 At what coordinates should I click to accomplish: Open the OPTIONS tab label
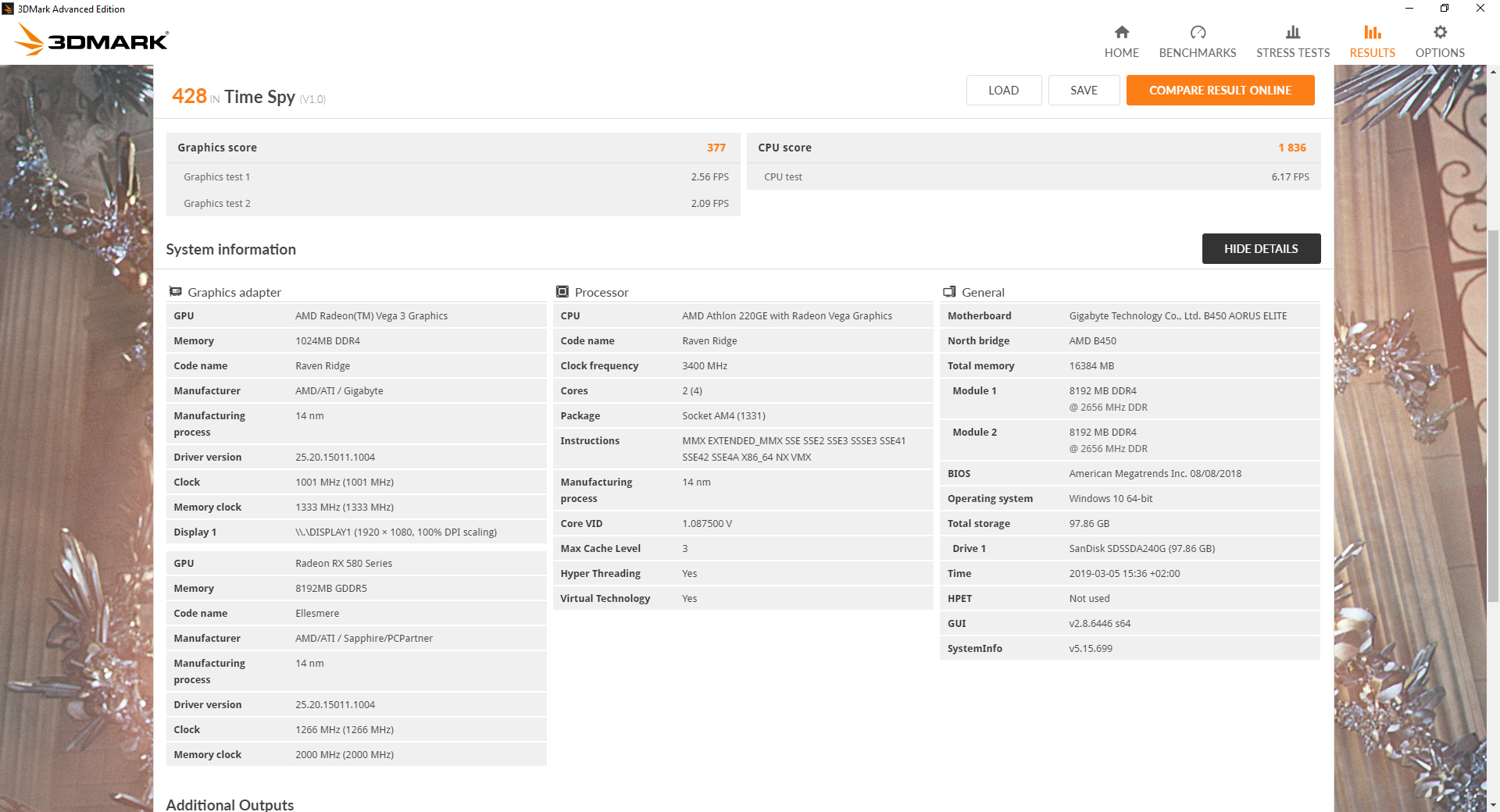pyautogui.click(x=1440, y=53)
